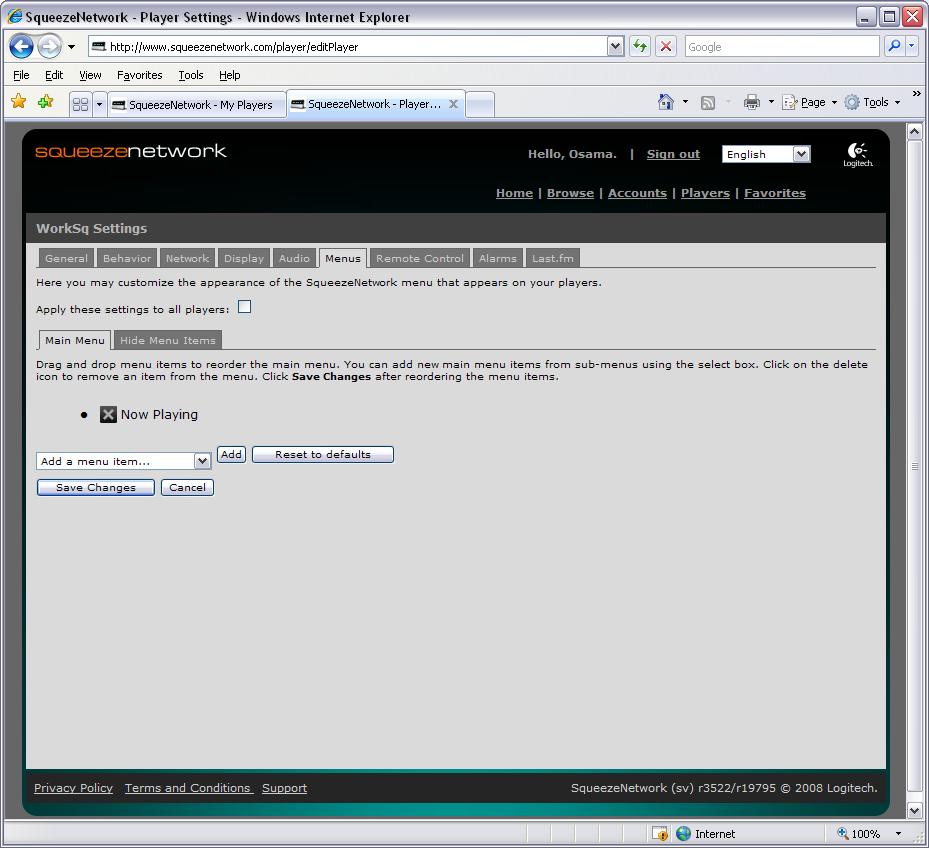Click the browser Back arrow button
The height and width of the screenshot is (848, 929).
[x=22, y=47]
